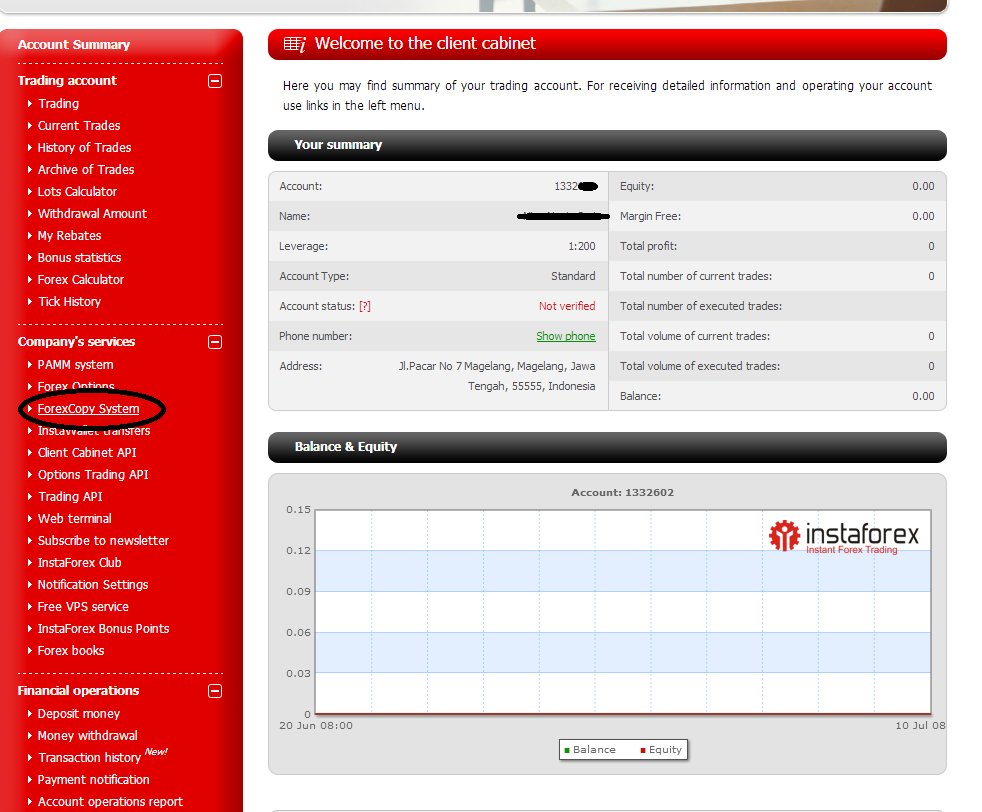Click the client cabinet header info icon
The height and width of the screenshot is (812, 982).
295,44
